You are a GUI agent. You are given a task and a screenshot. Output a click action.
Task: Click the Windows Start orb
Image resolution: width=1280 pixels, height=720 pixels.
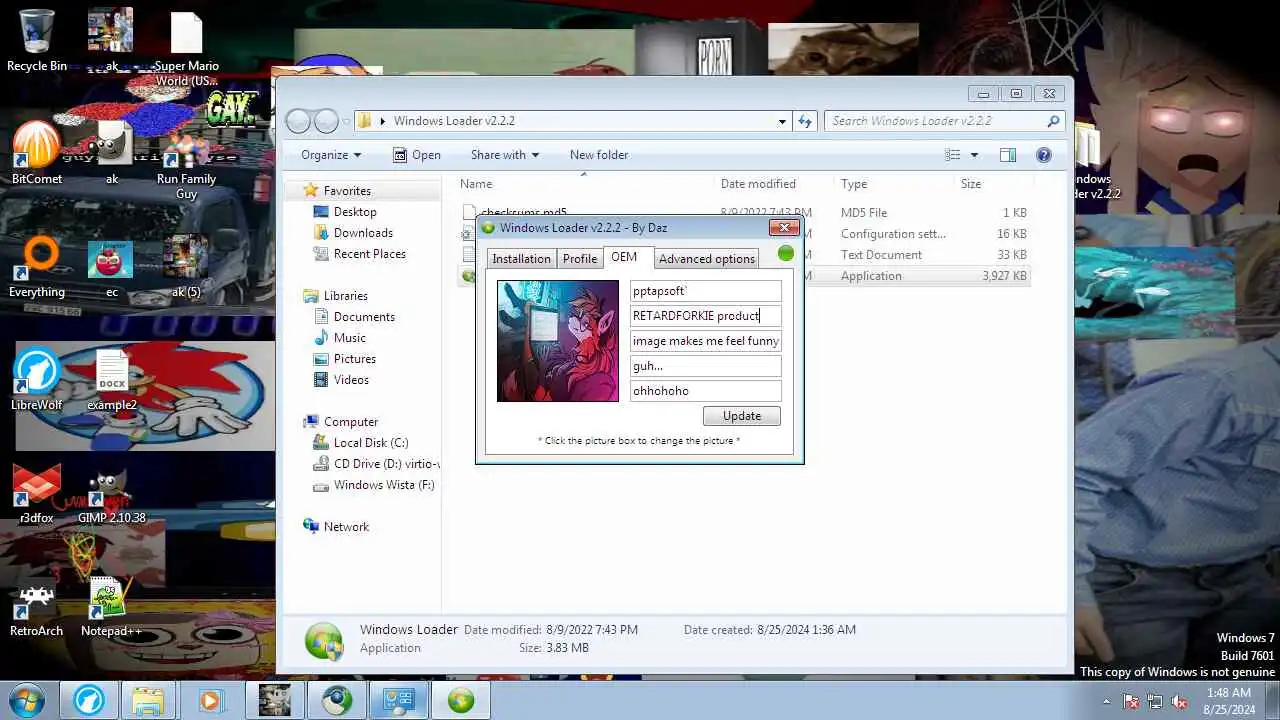pos(26,700)
